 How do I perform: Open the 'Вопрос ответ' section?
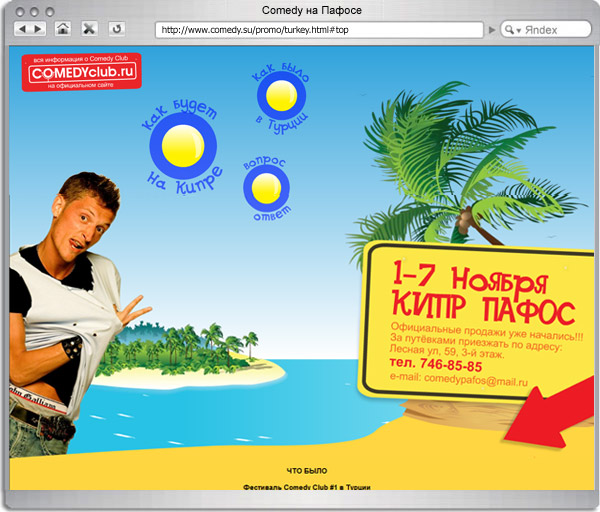coord(266,185)
